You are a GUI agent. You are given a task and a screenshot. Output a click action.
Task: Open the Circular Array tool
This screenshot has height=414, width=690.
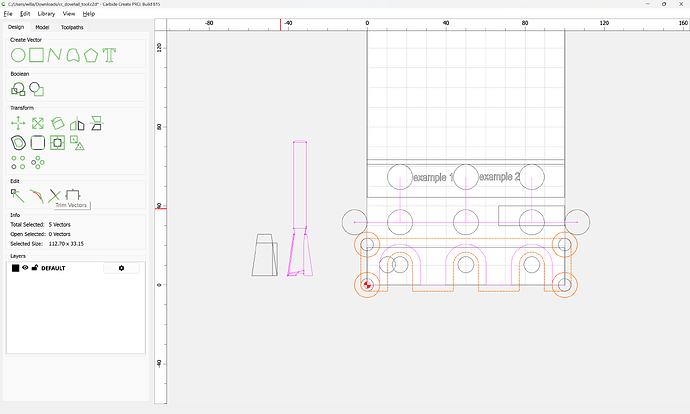click(x=38, y=162)
